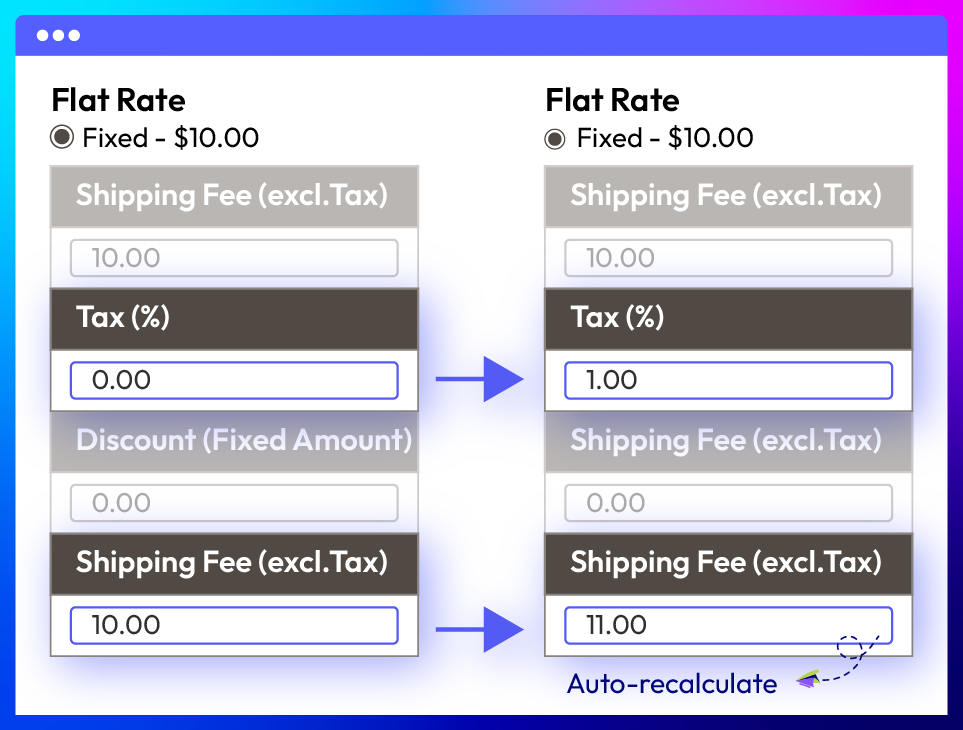Focus the shipping fee field showing 11.00
Image resolution: width=963 pixels, height=730 pixels.
click(728, 626)
